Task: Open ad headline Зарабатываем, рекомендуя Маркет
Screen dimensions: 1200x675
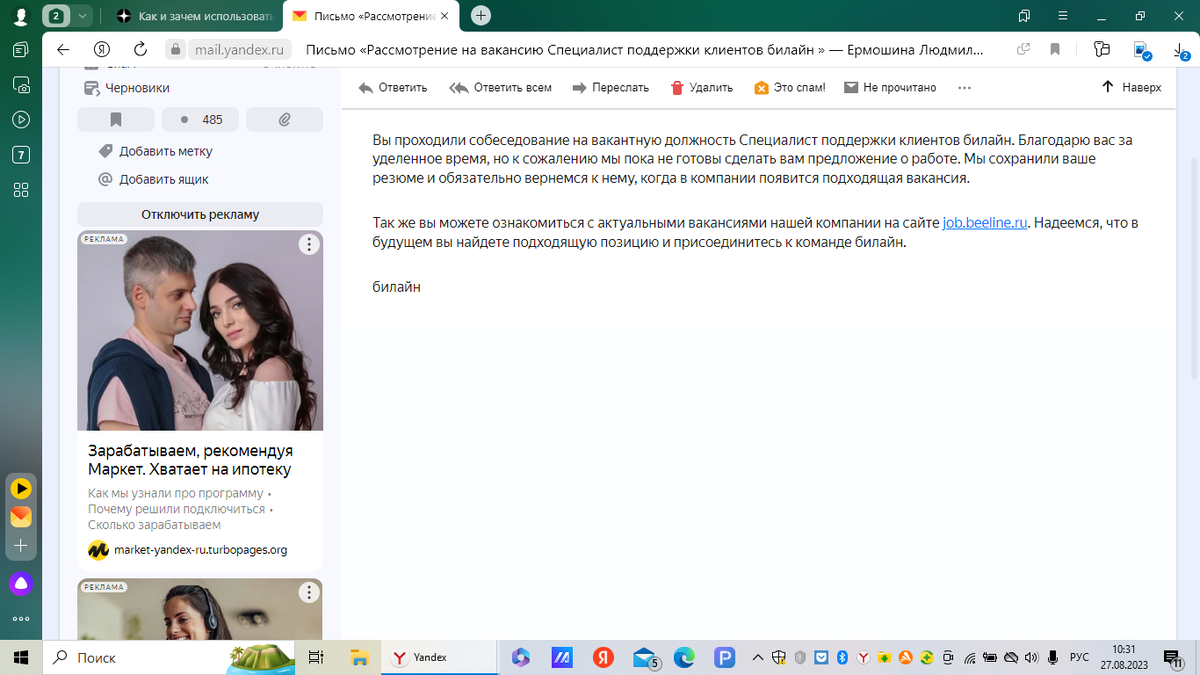Action: click(190, 460)
